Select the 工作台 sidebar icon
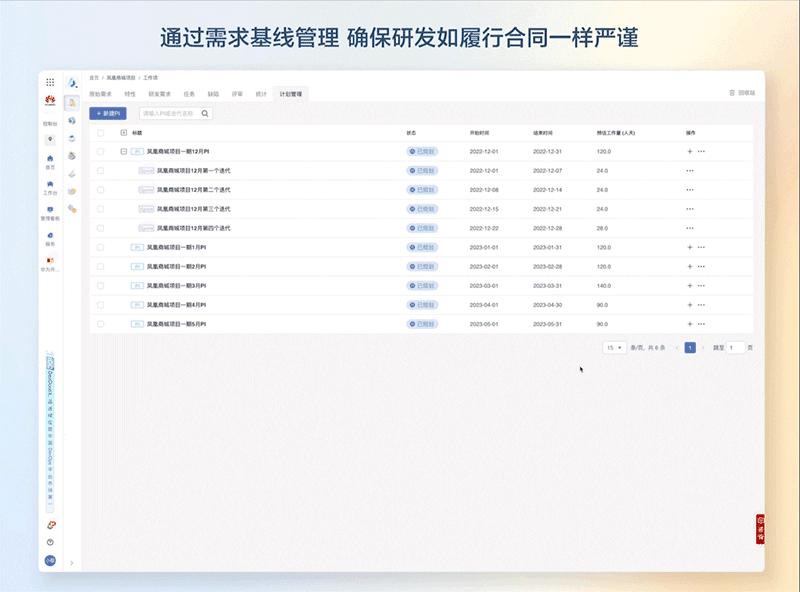 [48, 184]
